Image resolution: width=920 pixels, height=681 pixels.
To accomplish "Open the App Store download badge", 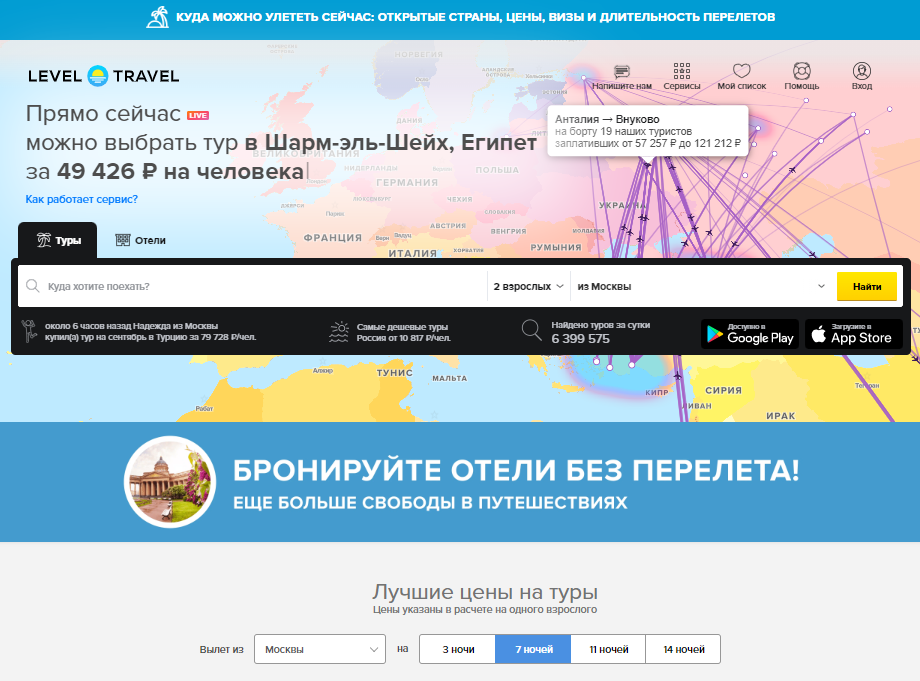I will tap(853, 334).
